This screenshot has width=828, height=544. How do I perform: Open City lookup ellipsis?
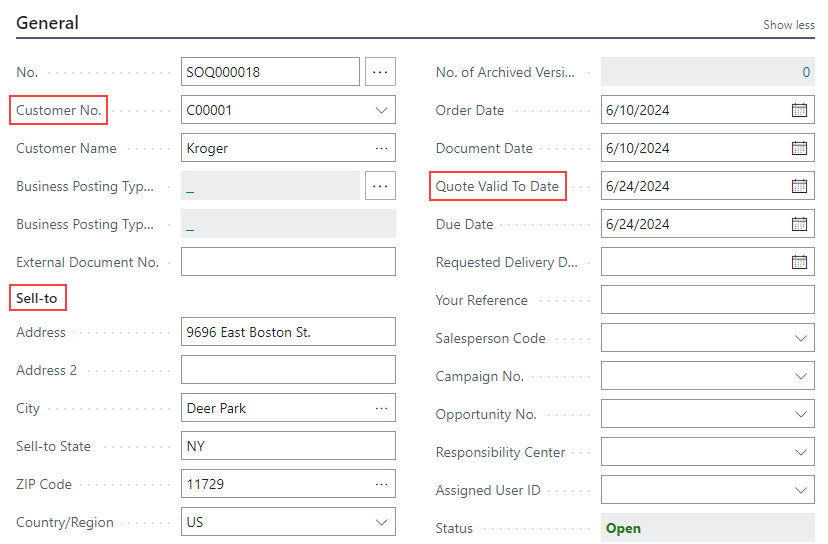381,408
